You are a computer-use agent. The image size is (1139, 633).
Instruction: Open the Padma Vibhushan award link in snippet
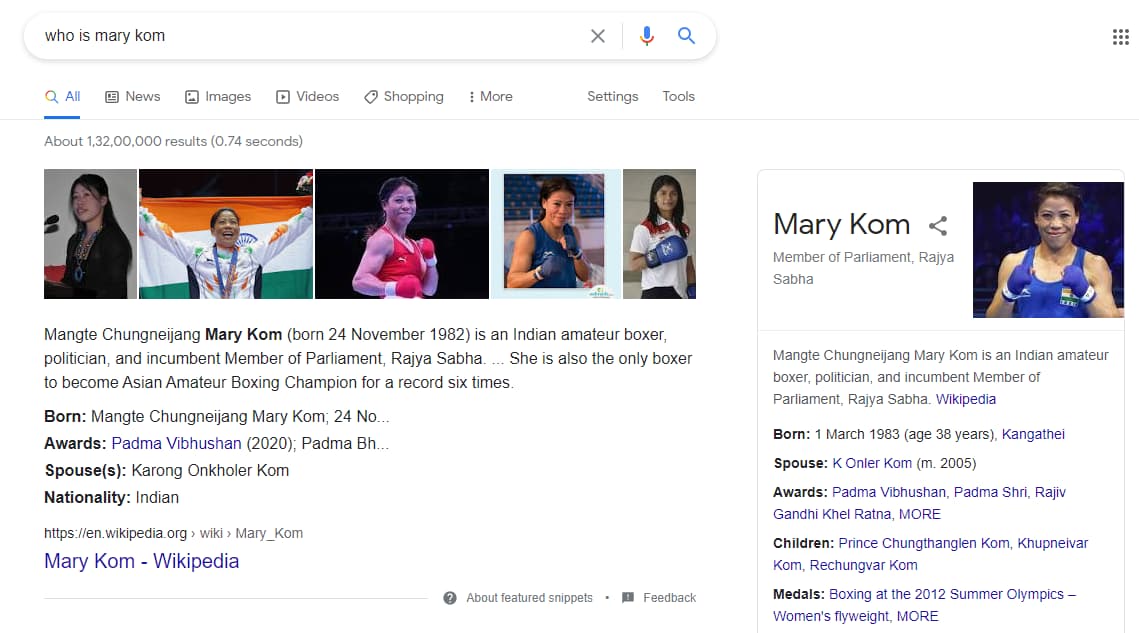point(177,443)
